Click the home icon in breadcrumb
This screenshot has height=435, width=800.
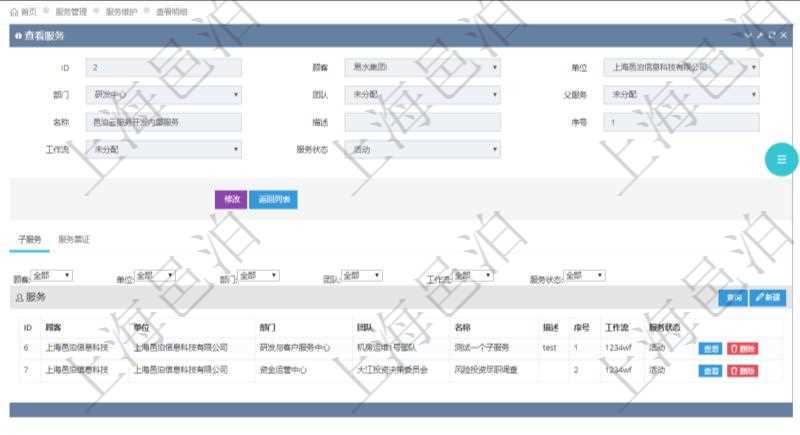(14, 11)
